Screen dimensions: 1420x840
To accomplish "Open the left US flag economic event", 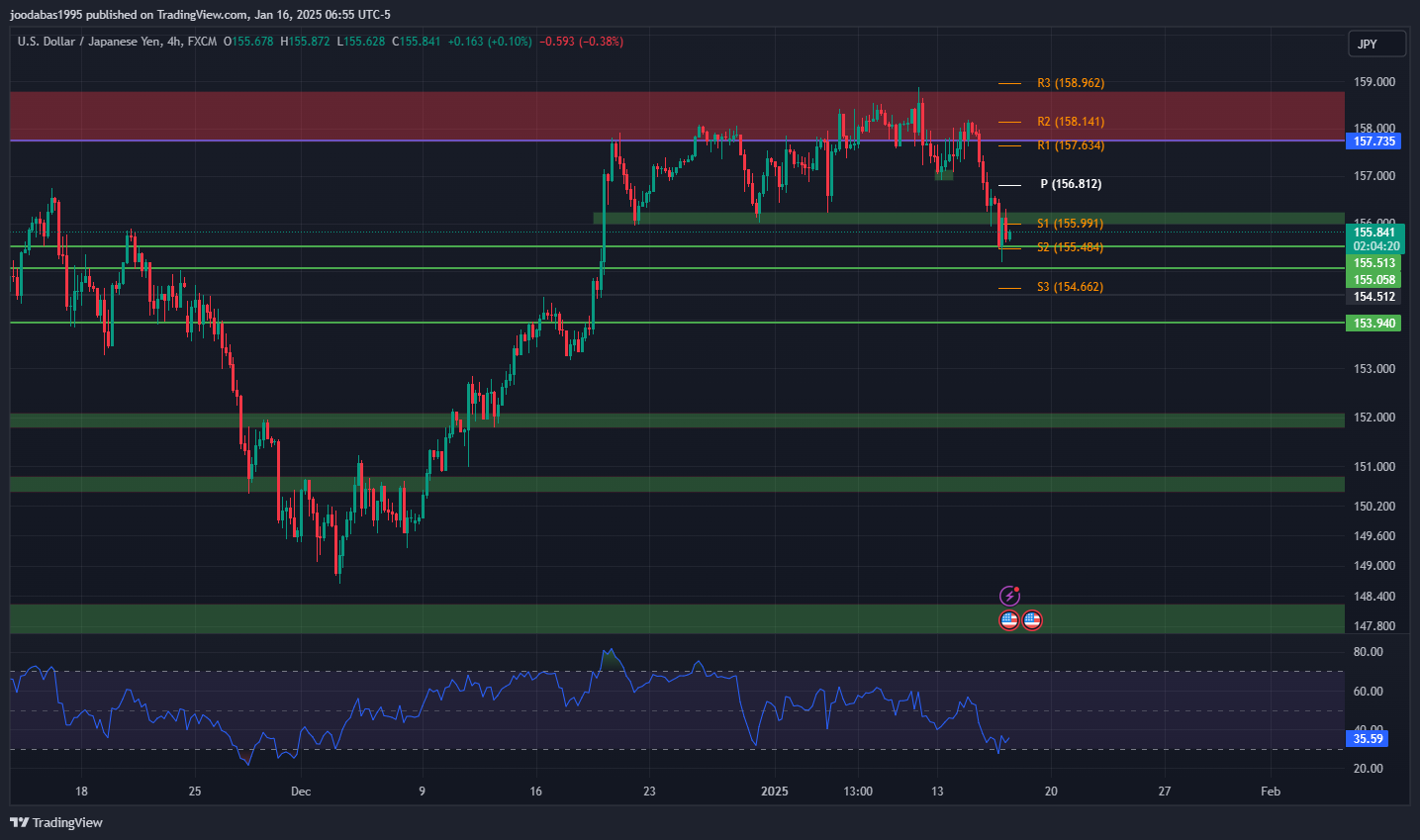I will (1009, 620).
